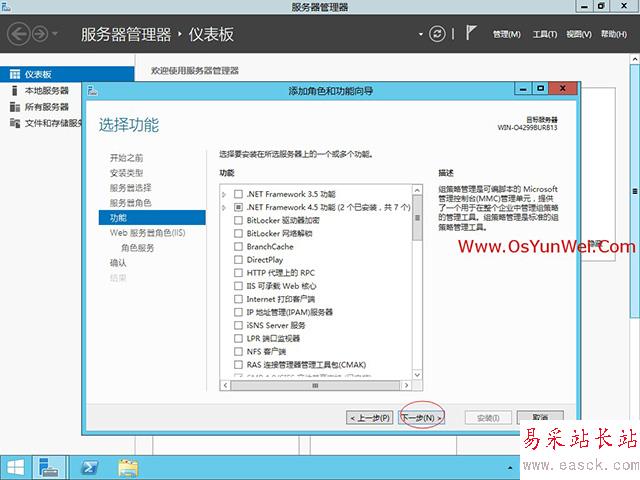This screenshot has width=640, height=480.
Task: Click features list scroll up arrow
Action: point(417,190)
